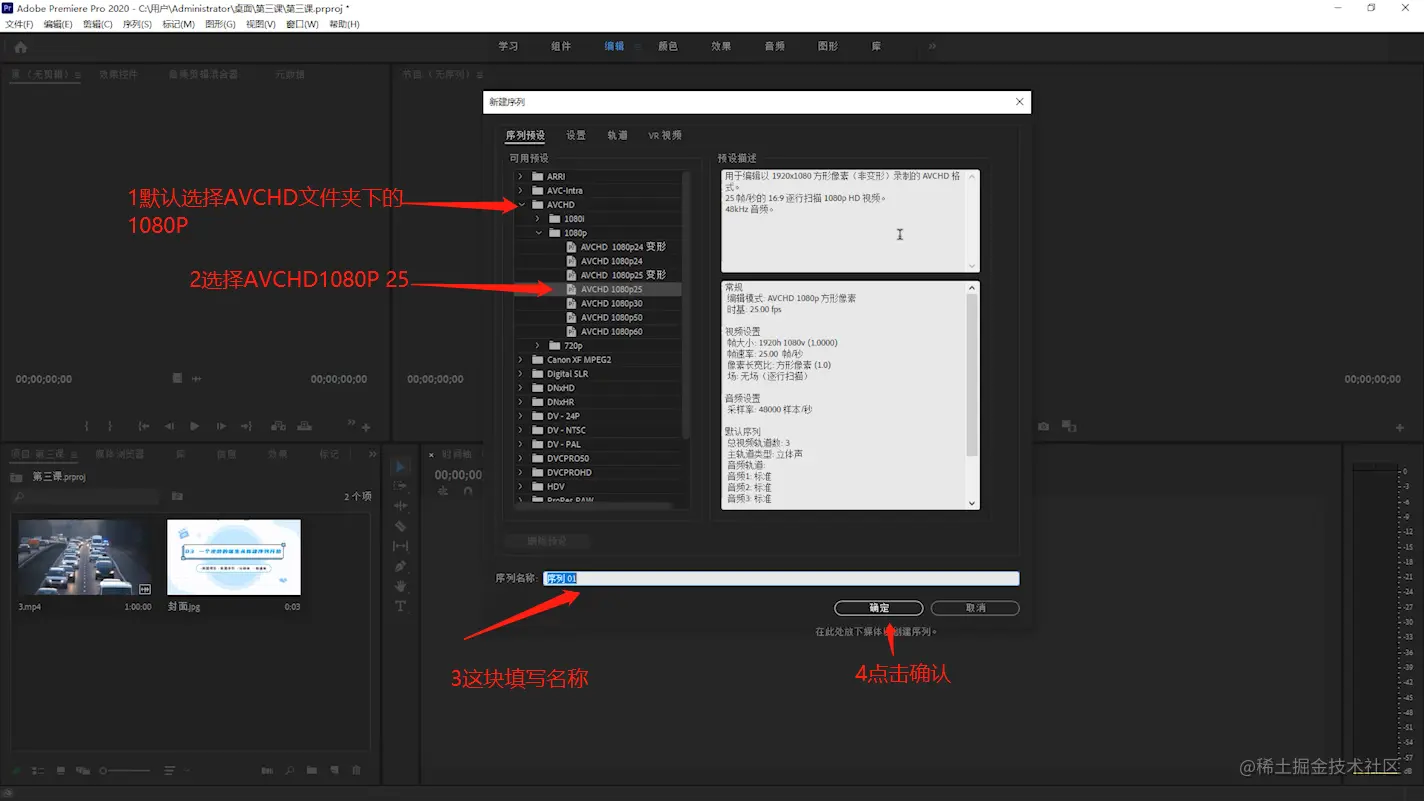This screenshot has height=801, width=1424.
Task: Select the 3.mp4 clip thumbnail
Action: tap(85, 557)
